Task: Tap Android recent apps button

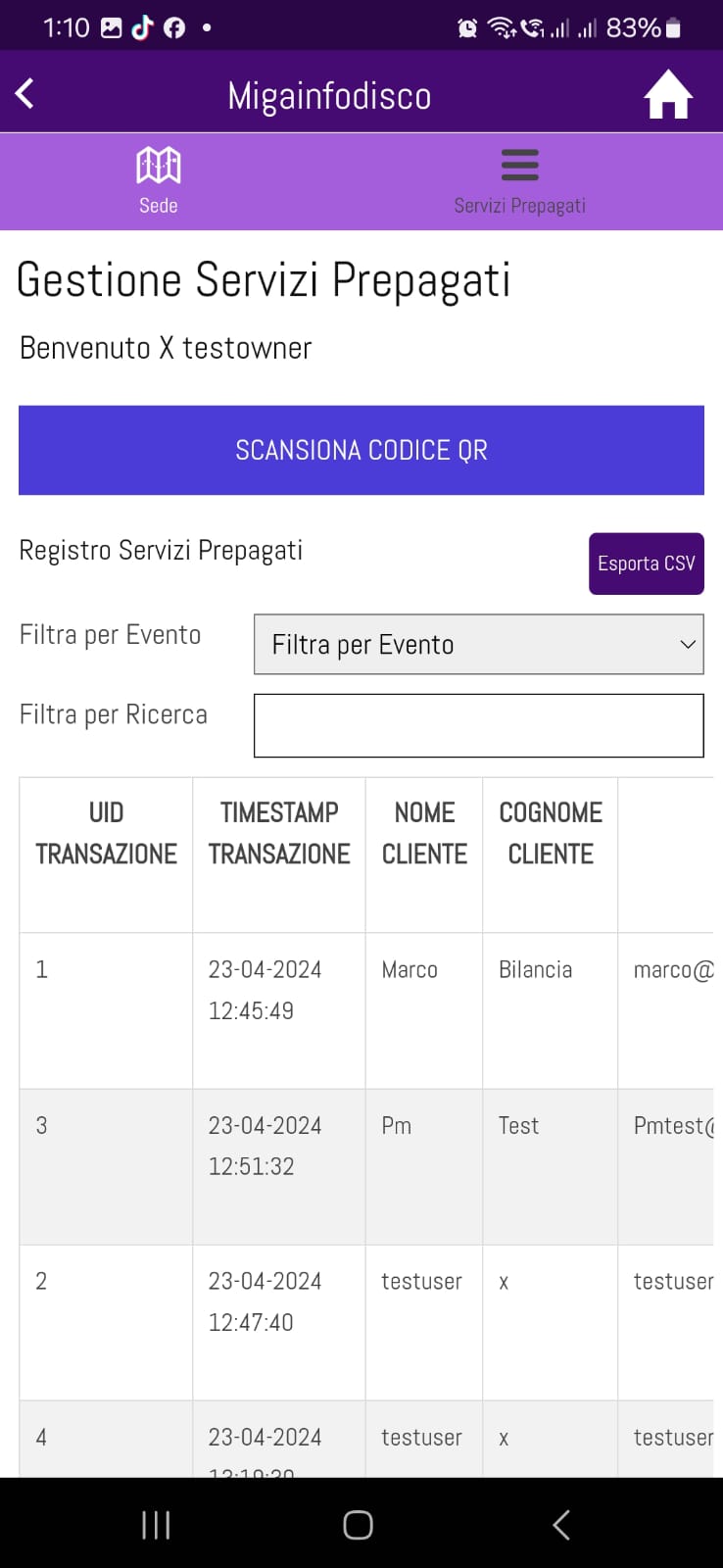Action: coord(156,1525)
